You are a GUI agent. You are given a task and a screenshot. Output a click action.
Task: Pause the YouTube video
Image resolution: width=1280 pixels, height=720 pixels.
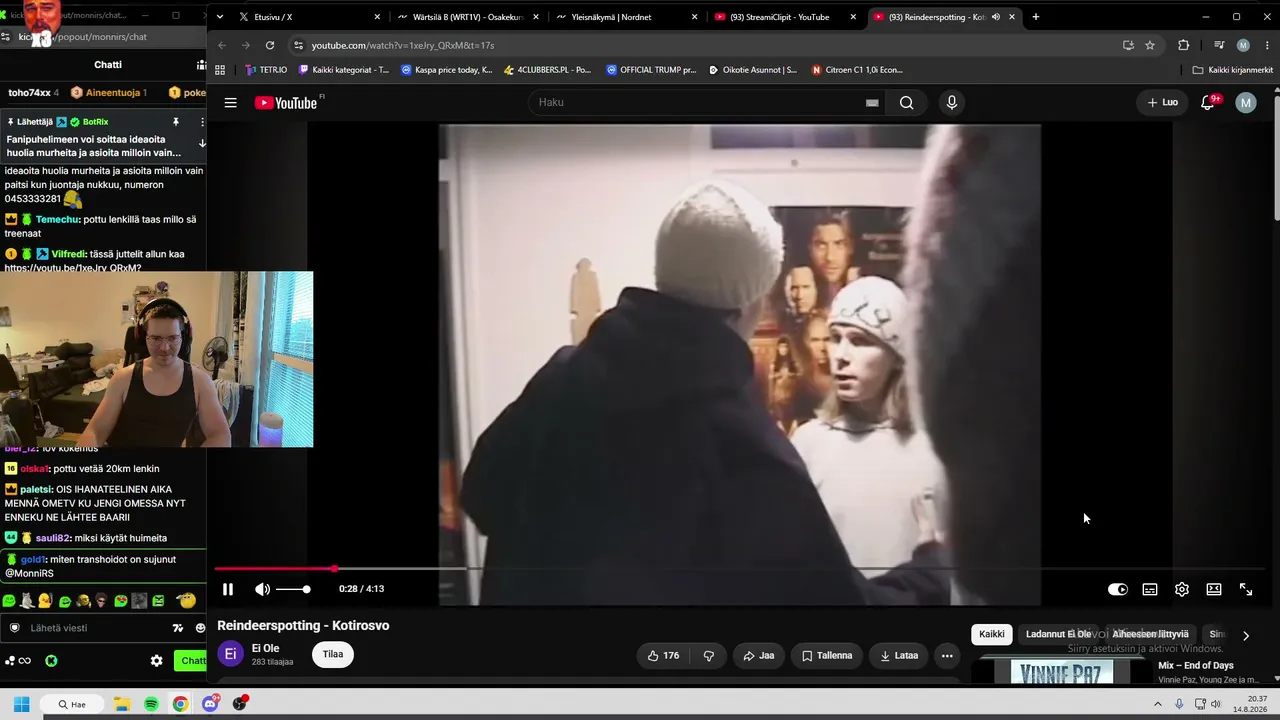[x=228, y=589]
